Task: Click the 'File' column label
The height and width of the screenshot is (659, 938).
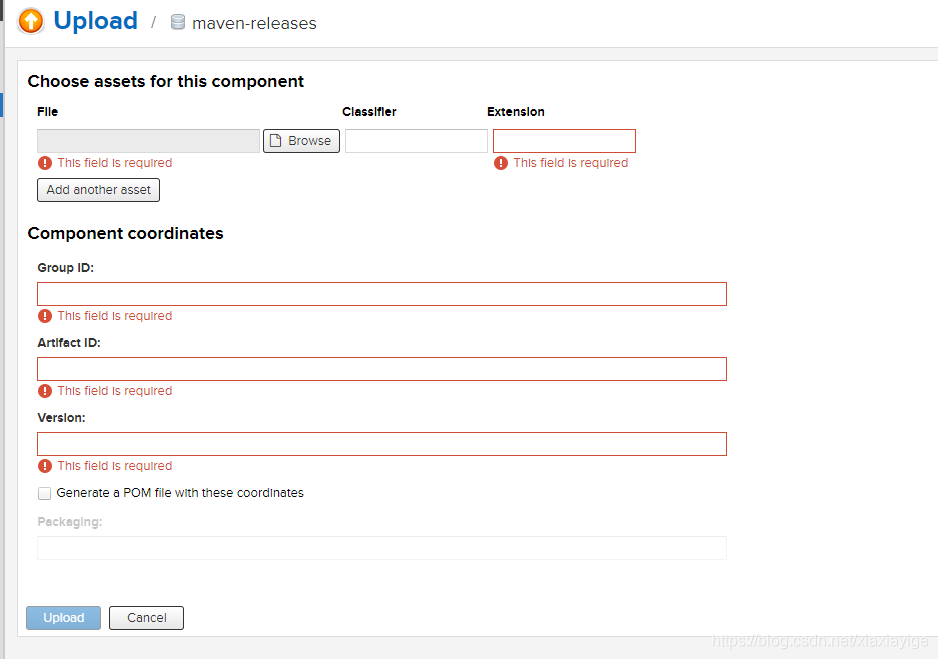Action: coord(48,112)
